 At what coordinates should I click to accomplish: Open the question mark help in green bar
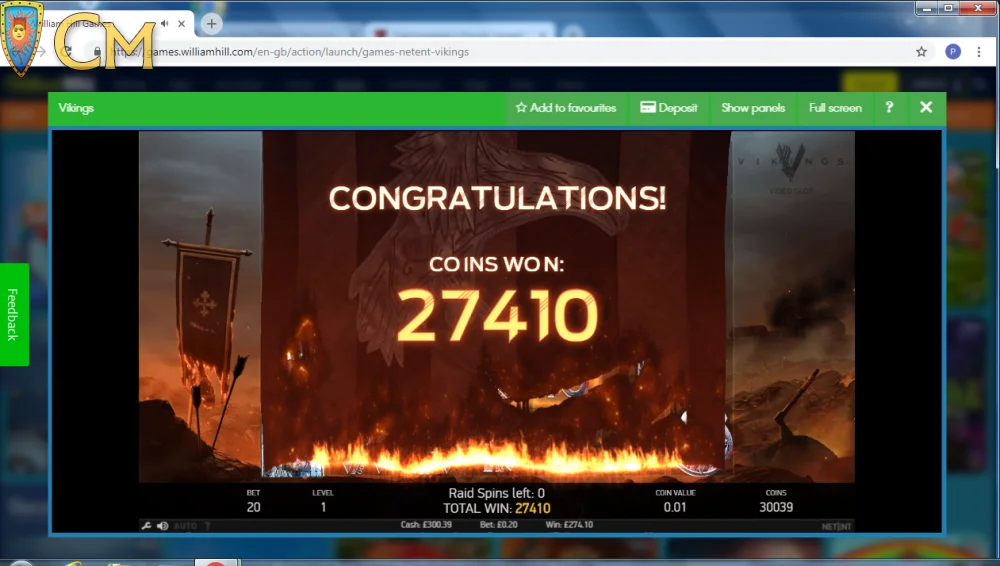[889, 107]
